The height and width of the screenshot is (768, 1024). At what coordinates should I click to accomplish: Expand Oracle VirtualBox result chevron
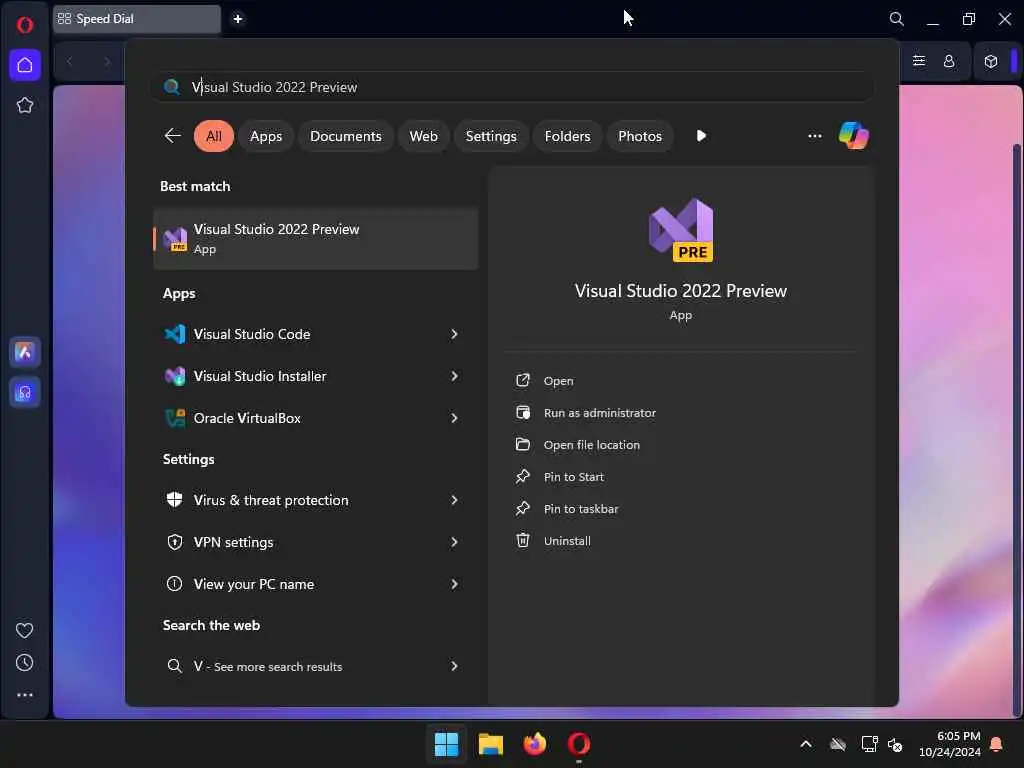(455, 418)
